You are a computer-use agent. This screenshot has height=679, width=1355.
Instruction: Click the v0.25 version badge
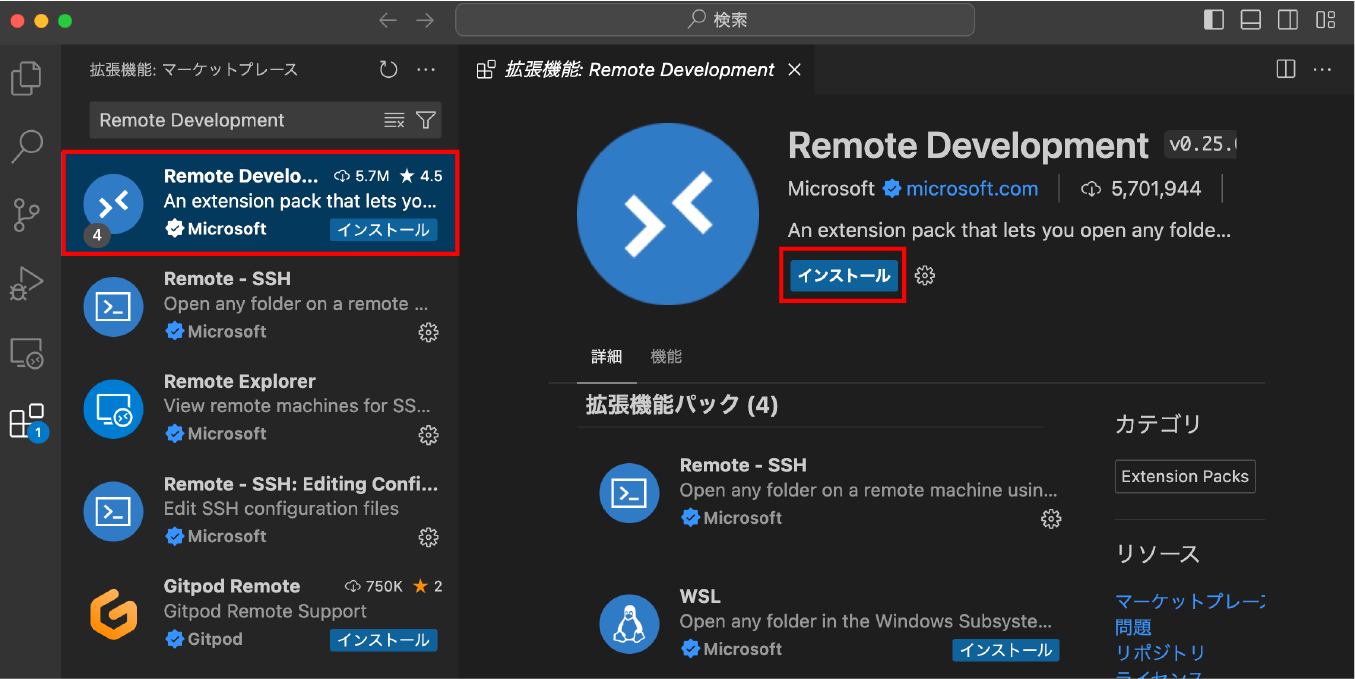[1201, 145]
